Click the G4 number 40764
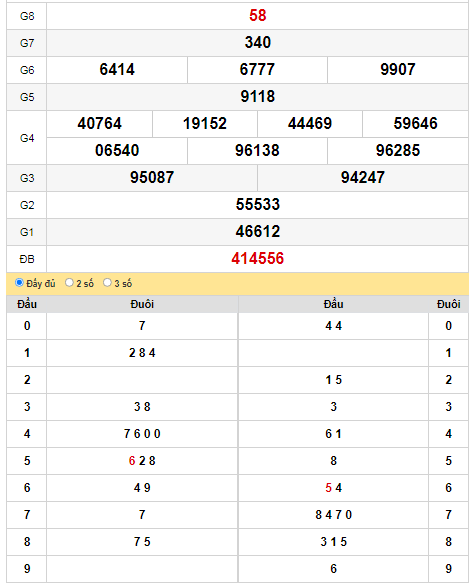Screen dimensions: 473x587 coord(100,124)
